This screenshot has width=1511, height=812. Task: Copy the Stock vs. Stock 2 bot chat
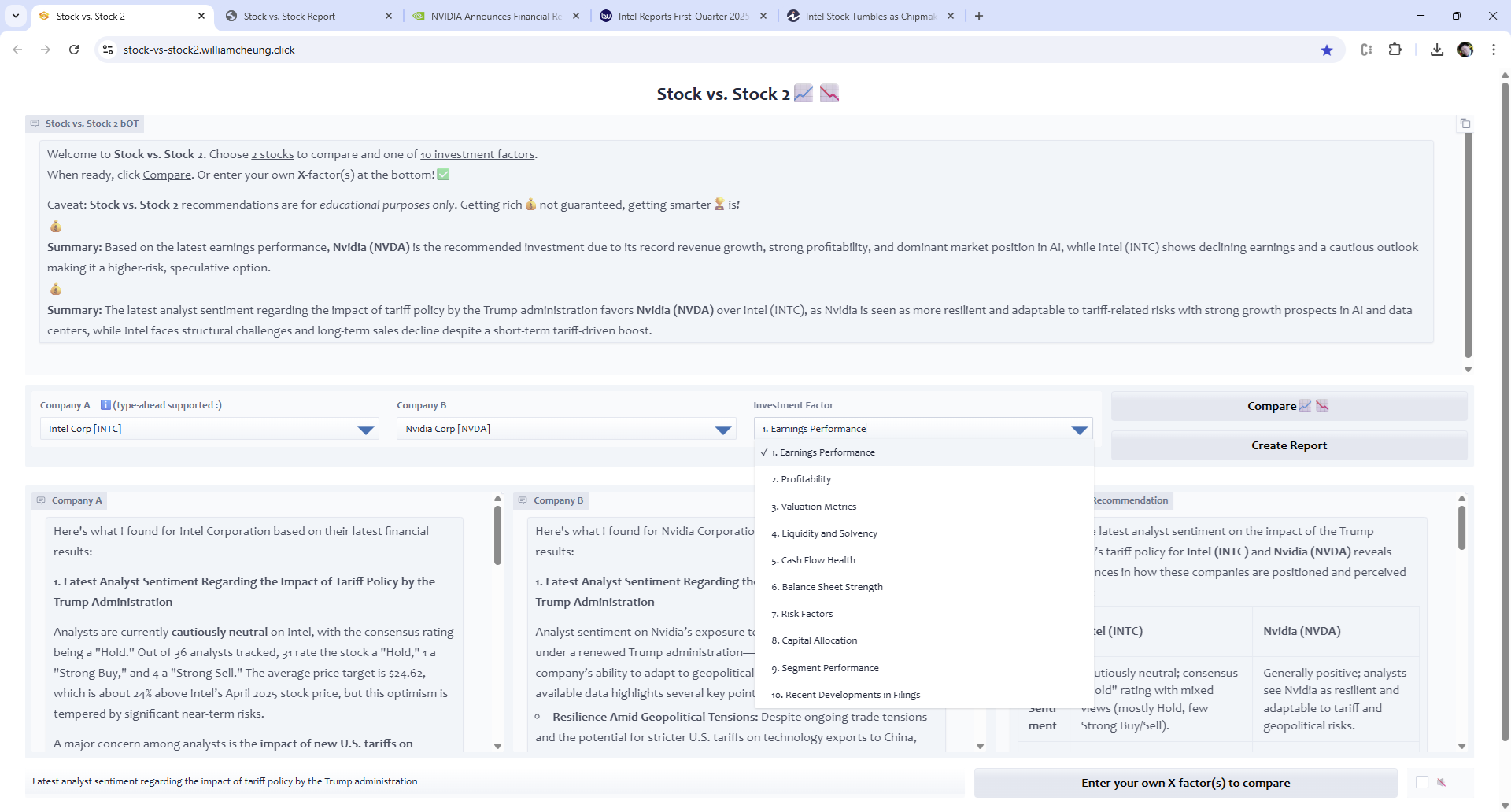click(1465, 124)
